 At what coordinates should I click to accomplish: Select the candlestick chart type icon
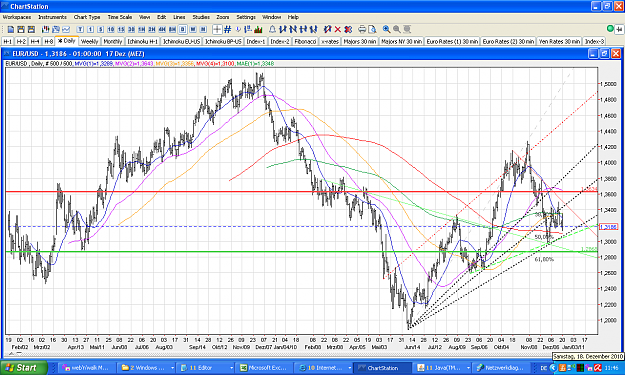coord(45,29)
